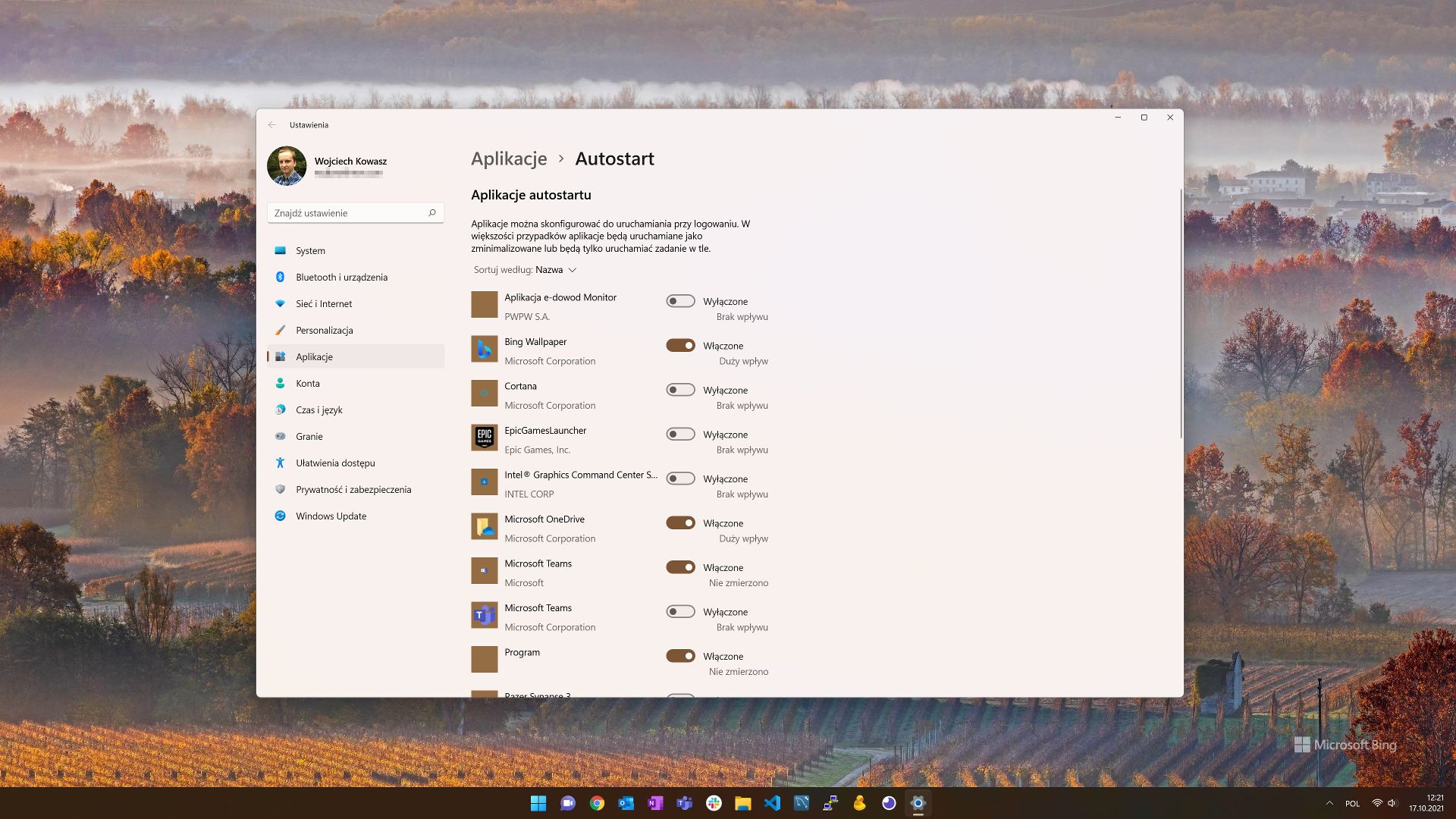Turn off Microsoft OneDrive autostart

[x=680, y=523]
